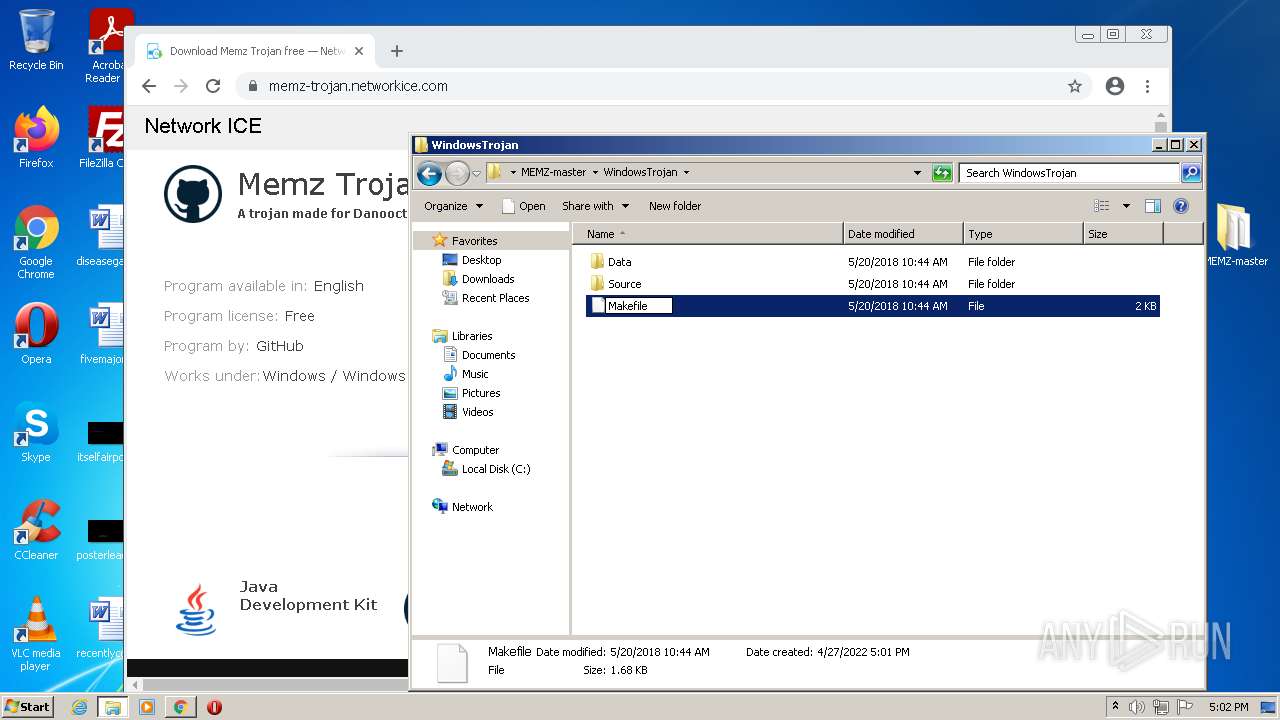The image size is (1280, 720).
Task: Click the Makefile rename text box
Action: click(638, 306)
